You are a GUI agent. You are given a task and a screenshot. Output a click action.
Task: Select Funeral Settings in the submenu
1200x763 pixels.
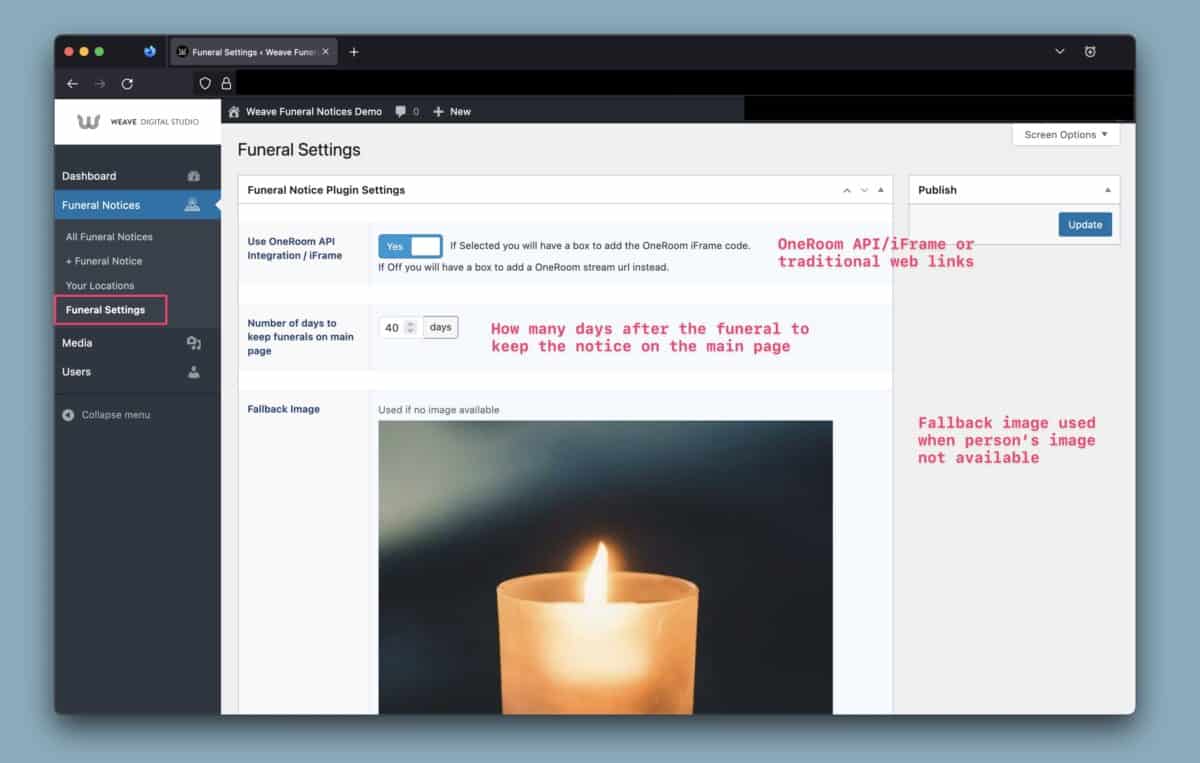click(x=106, y=310)
